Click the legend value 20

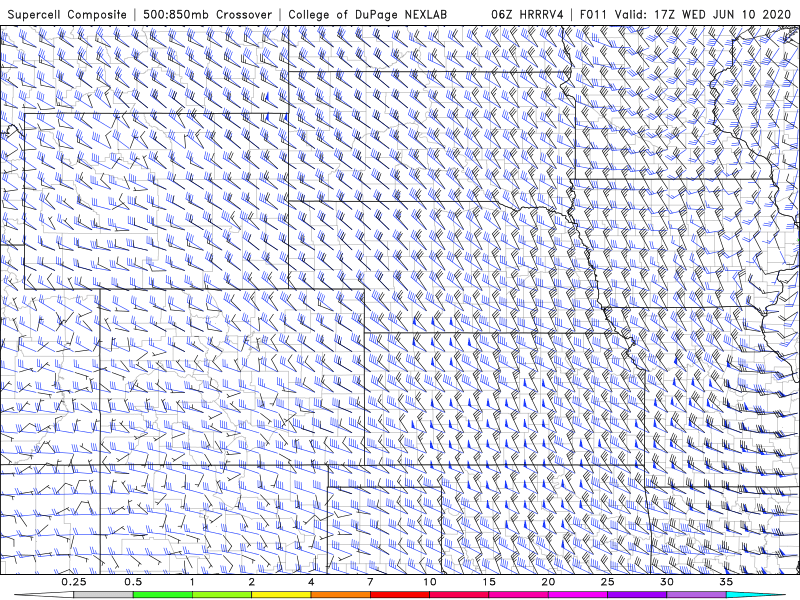[548, 582]
